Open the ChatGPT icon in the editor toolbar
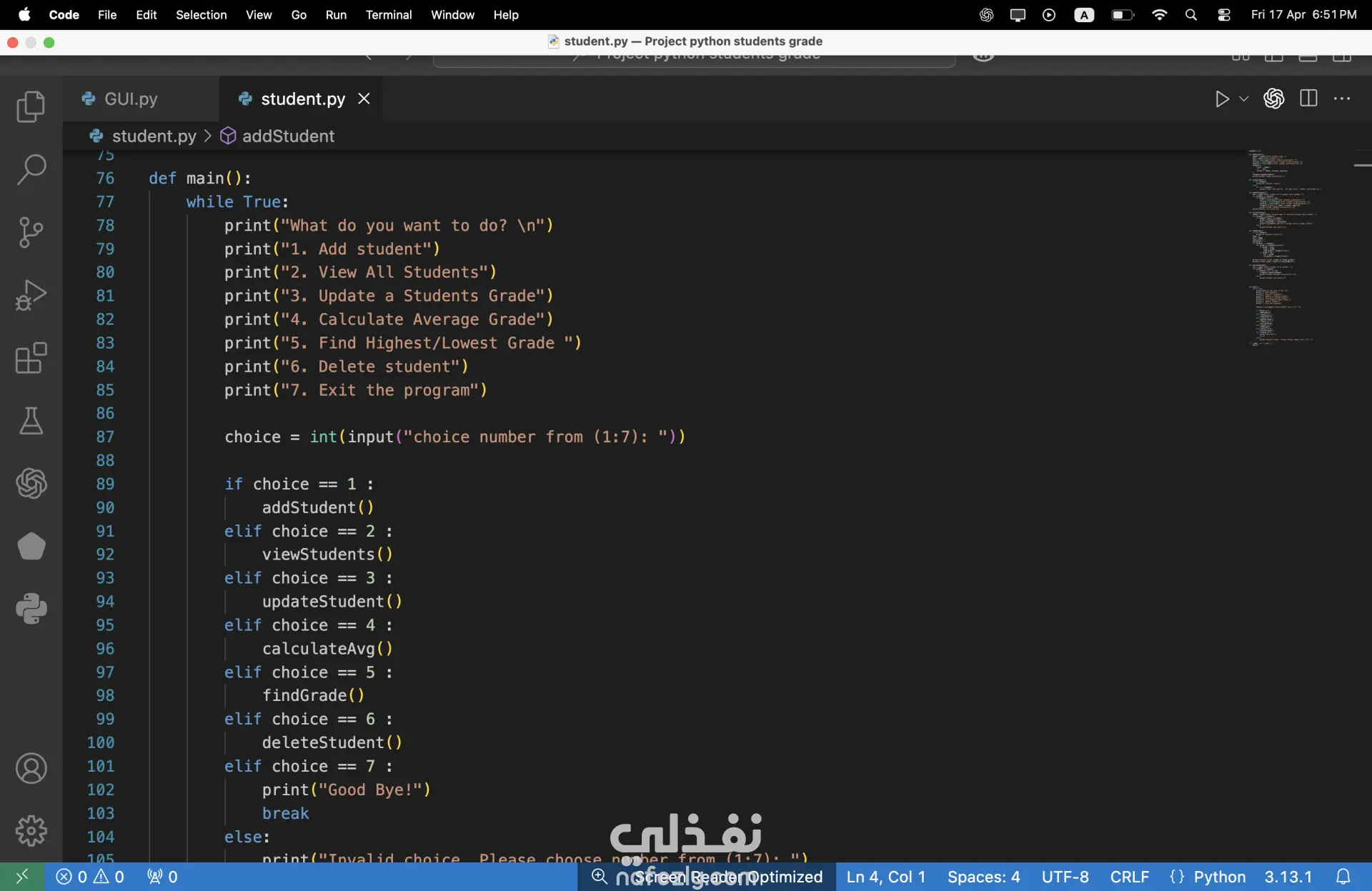The width and height of the screenshot is (1372, 891). tap(1273, 99)
